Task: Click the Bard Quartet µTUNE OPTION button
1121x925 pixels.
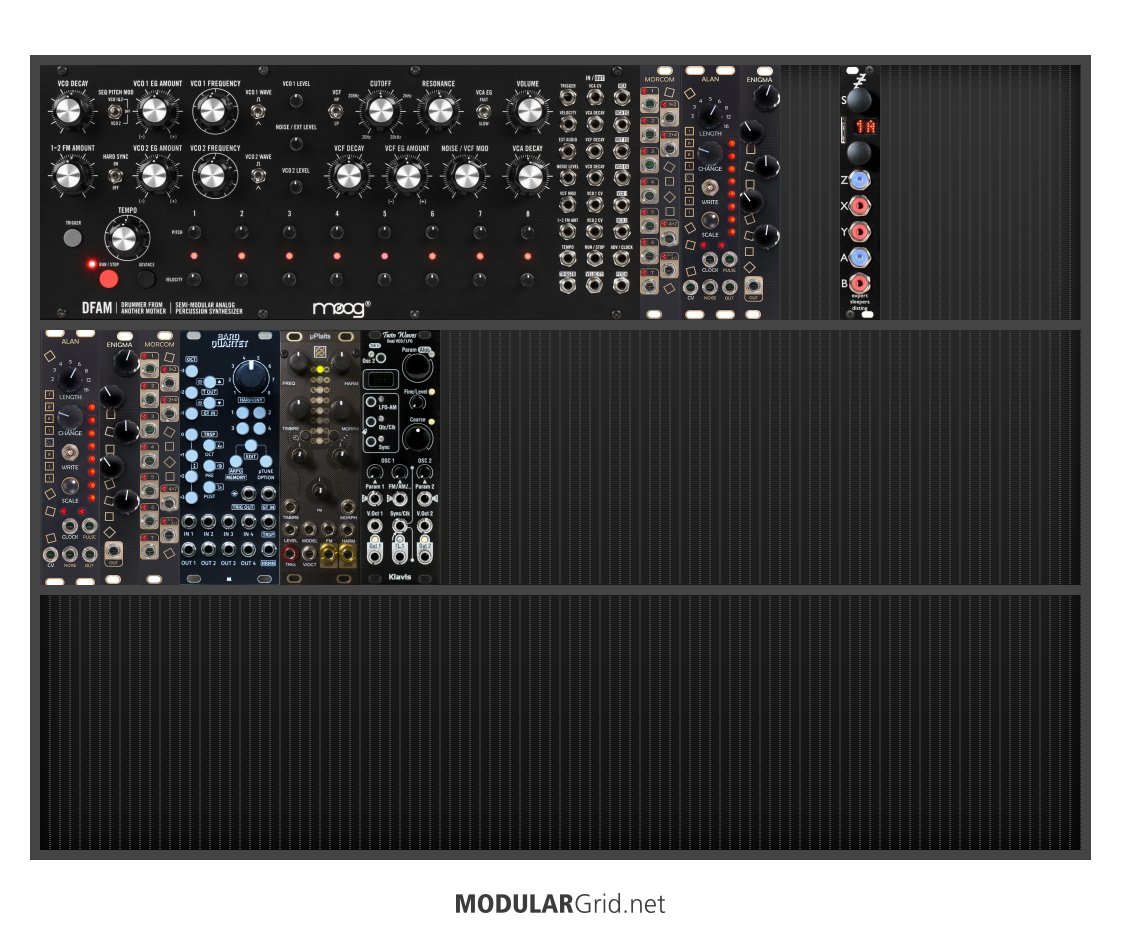Action: (266, 462)
